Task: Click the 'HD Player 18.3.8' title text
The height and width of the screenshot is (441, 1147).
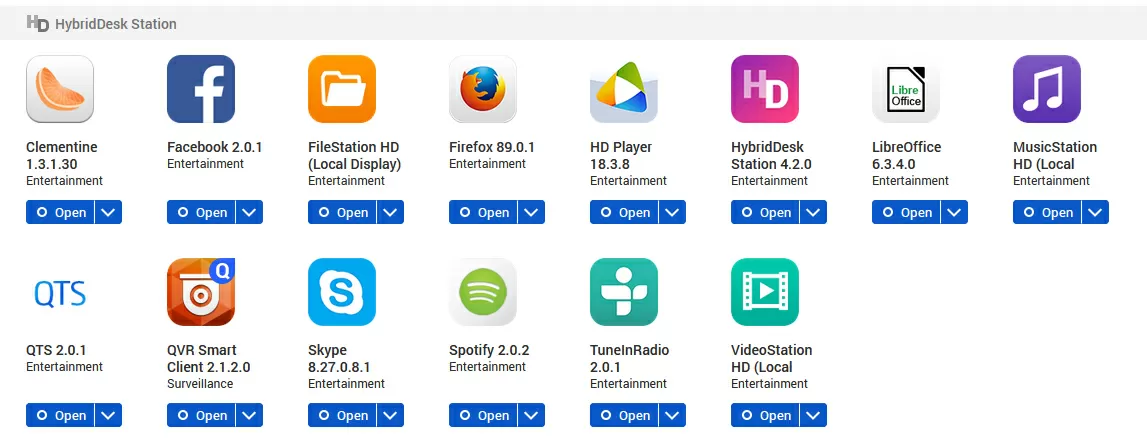Action: [x=621, y=155]
